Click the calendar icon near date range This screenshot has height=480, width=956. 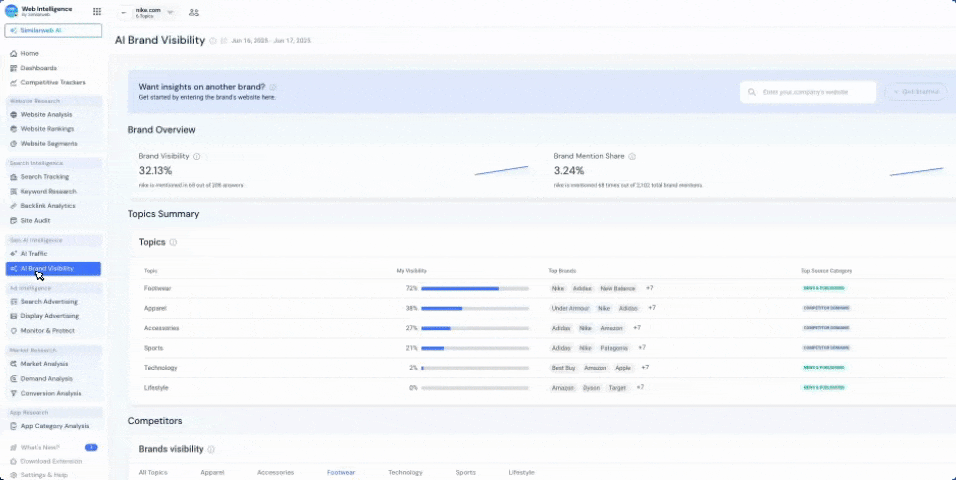coord(224,41)
